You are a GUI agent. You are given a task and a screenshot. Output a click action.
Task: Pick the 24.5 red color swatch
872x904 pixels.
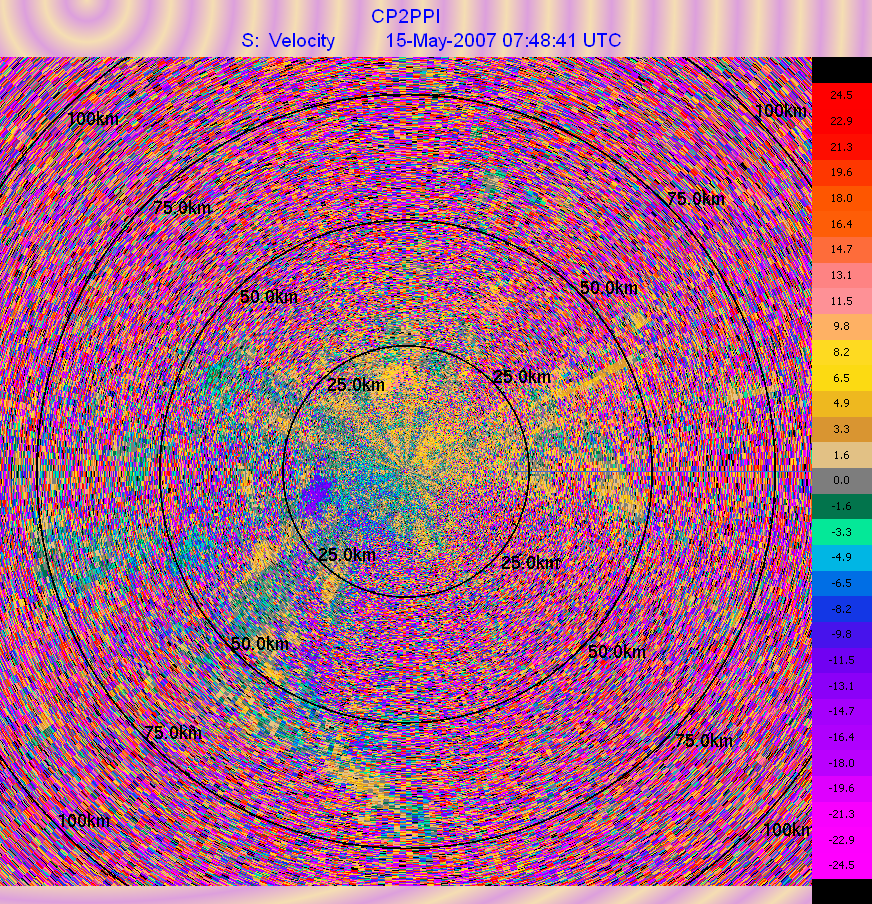pos(841,95)
